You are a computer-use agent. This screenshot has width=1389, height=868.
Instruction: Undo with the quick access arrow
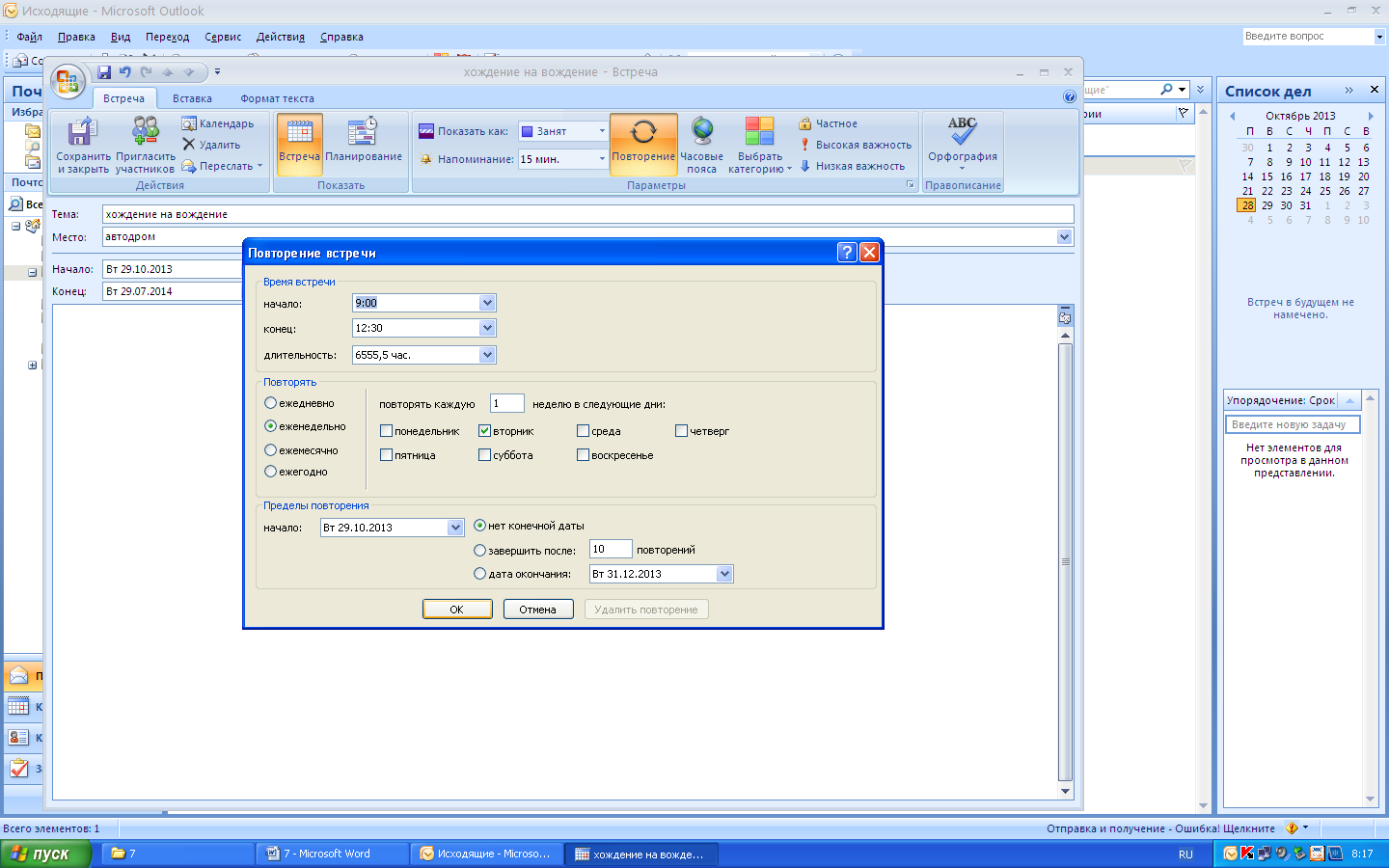(x=125, y=72)
